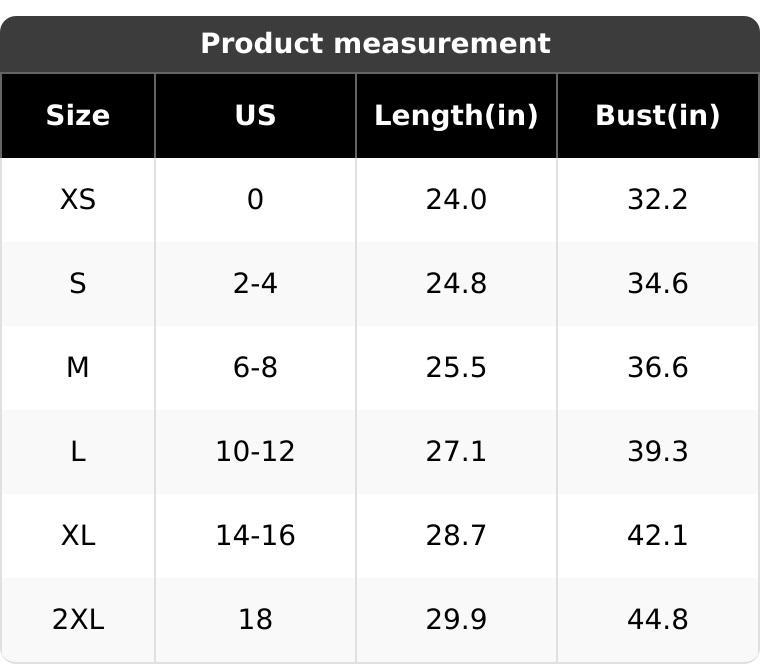Image resolution: width=760 pixels, height=664 pixels.
Task: Click the Product measurement title
Action: [x=375, y=44]
